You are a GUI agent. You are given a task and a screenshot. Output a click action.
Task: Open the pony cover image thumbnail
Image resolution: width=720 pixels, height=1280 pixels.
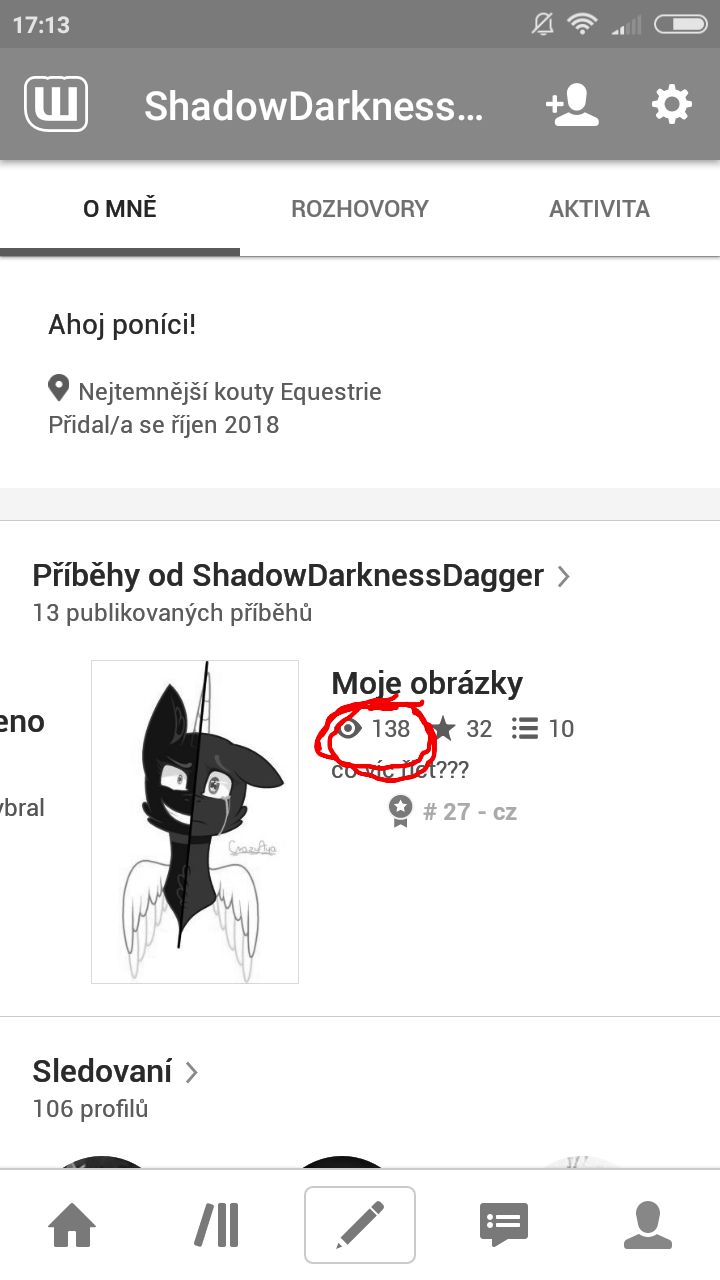click(195, 822)
